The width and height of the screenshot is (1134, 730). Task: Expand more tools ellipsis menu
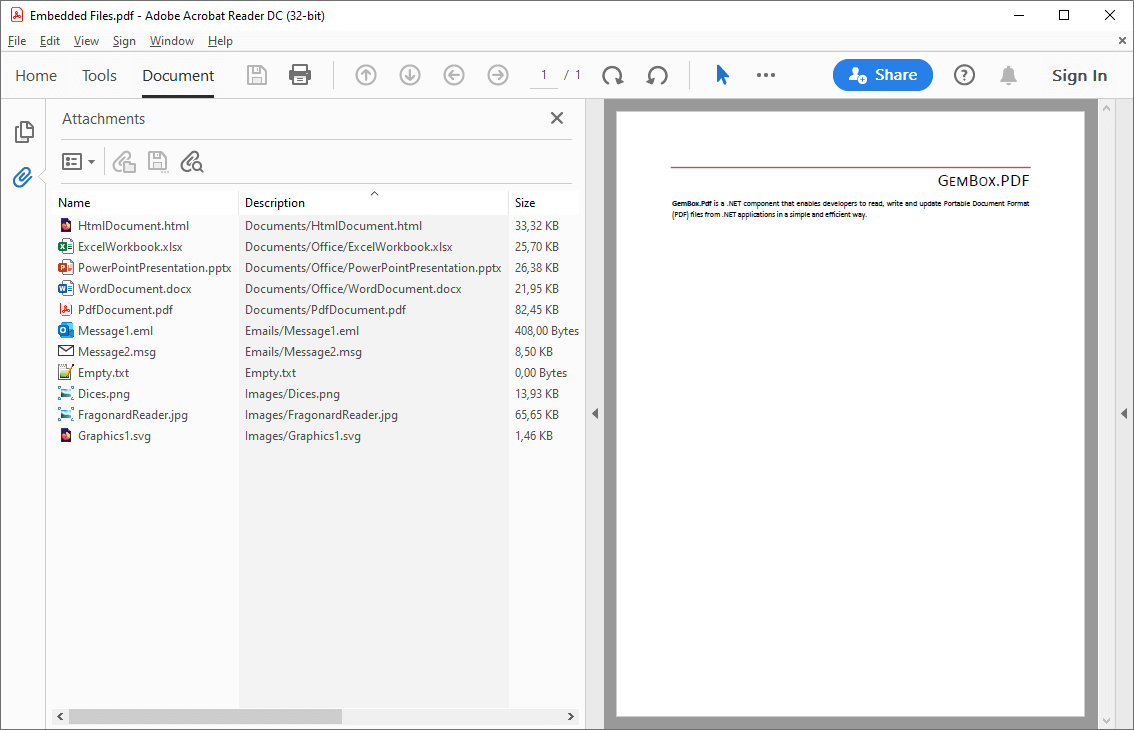(x=766, y=75)
